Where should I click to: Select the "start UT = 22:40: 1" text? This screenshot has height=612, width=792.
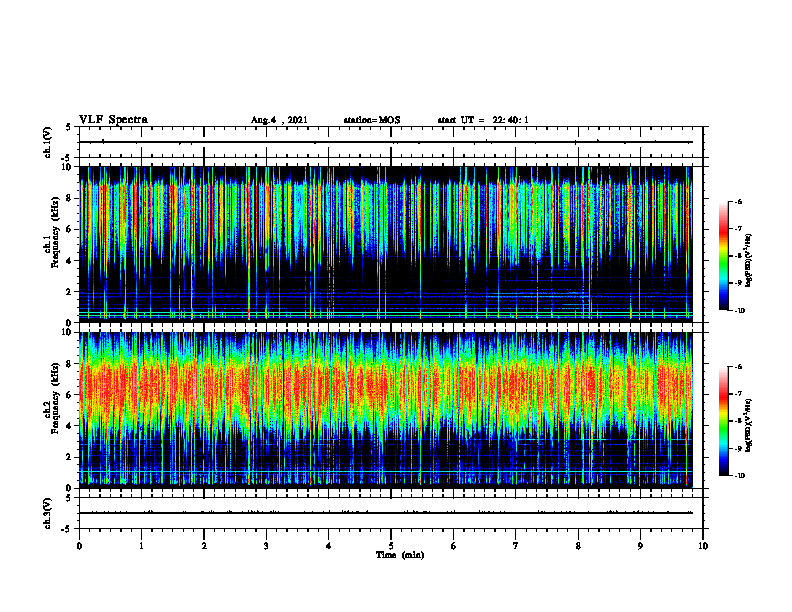tap(483, 120)
